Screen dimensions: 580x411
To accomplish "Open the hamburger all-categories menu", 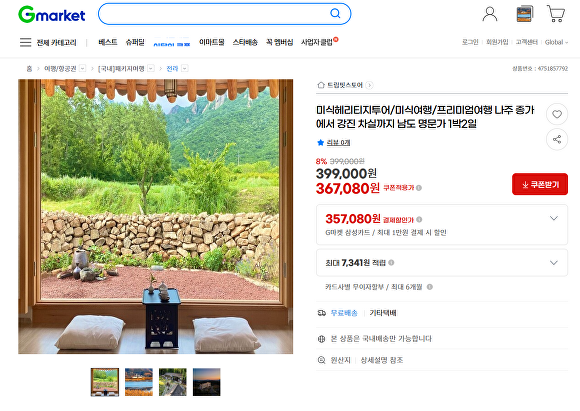I will 26,42.
